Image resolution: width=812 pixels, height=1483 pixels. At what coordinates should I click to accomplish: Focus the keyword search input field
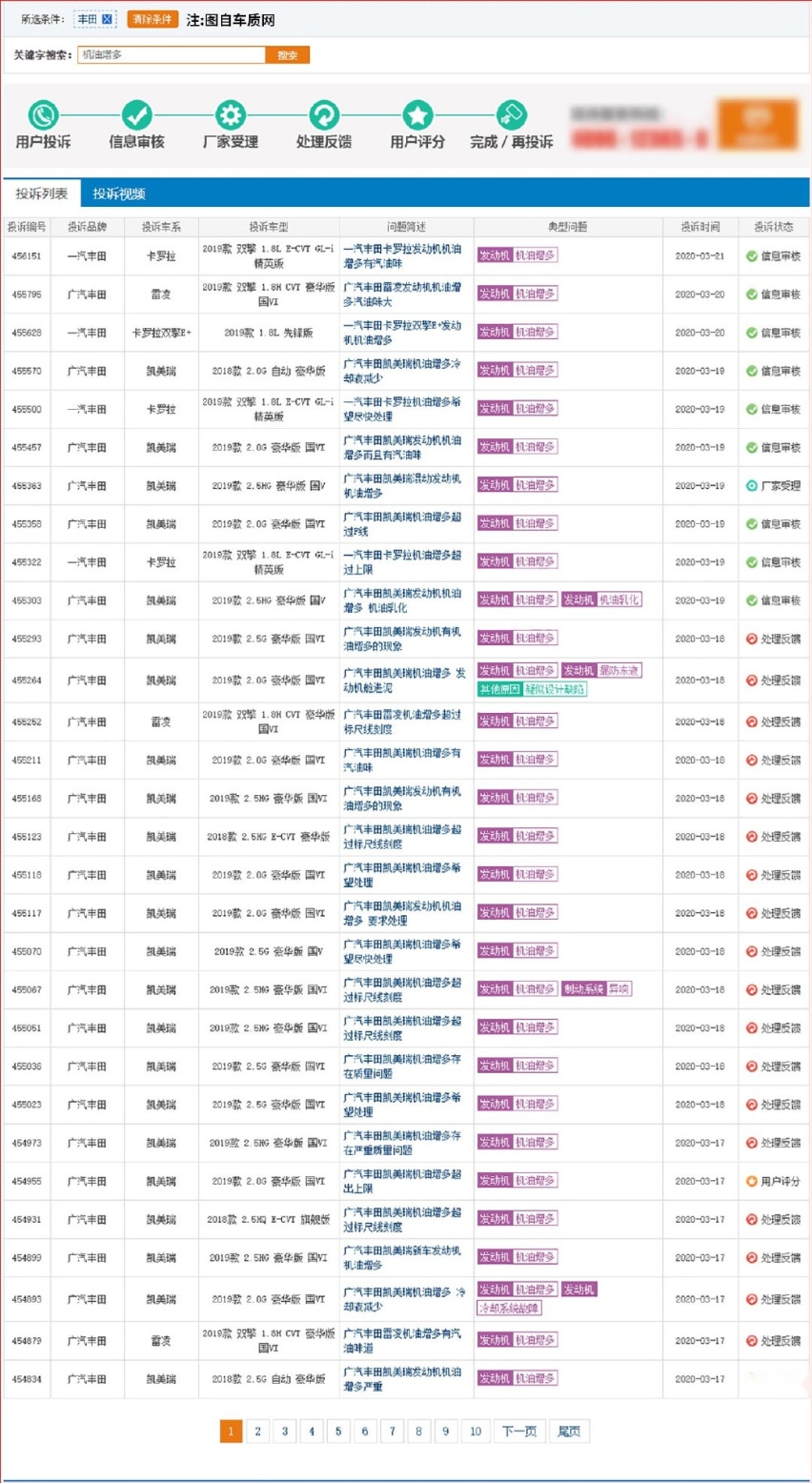coord(172,55)
